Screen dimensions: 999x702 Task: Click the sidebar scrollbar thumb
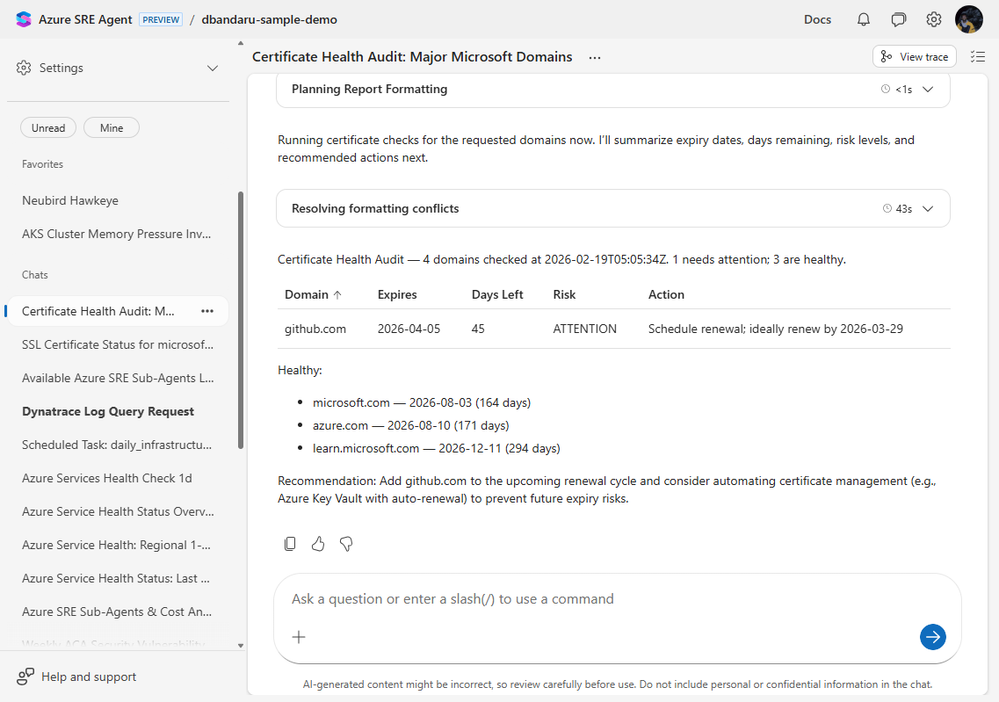[x=240, y=320]
